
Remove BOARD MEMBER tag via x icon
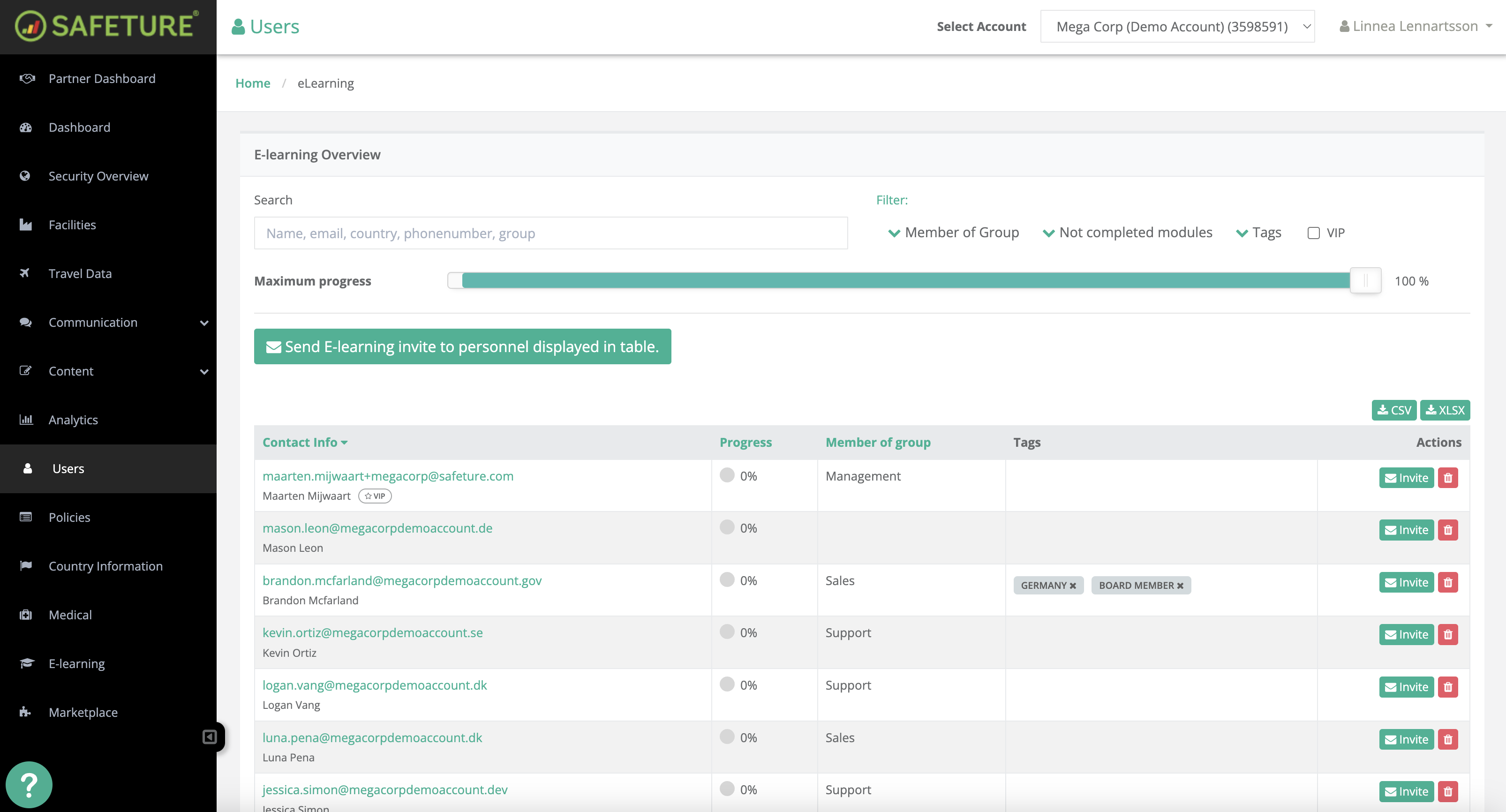tap(1180, 586)
